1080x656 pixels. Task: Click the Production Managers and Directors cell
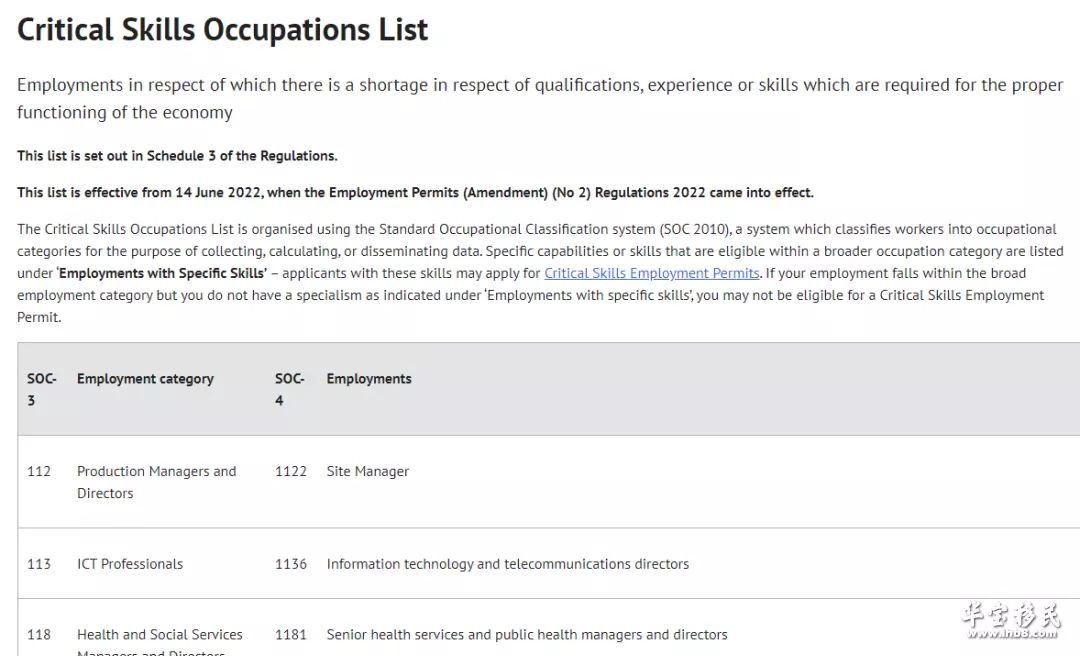click(x=156, y=482)
